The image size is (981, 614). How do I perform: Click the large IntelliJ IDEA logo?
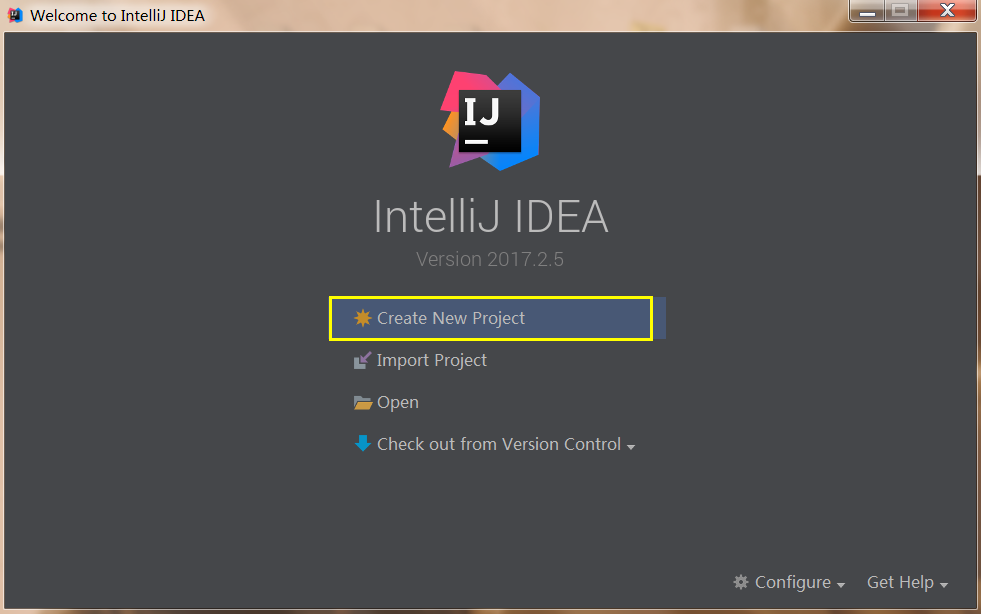(x=490, y=120)
